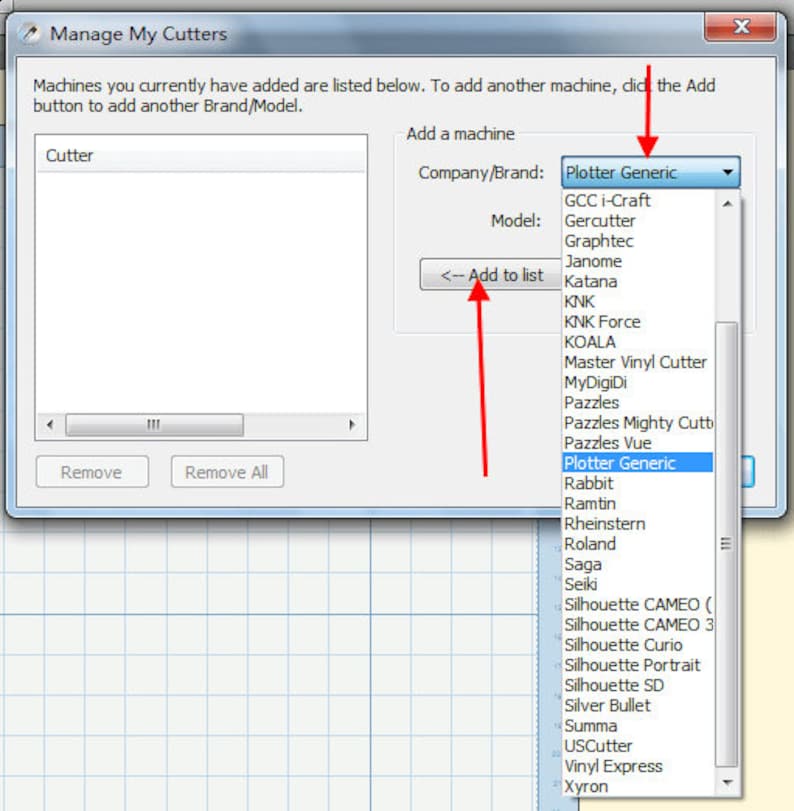Click brand list scroll up arrow
Viewport: 794px width, 811px height.
pyautogui.click(x=727, y=203)
